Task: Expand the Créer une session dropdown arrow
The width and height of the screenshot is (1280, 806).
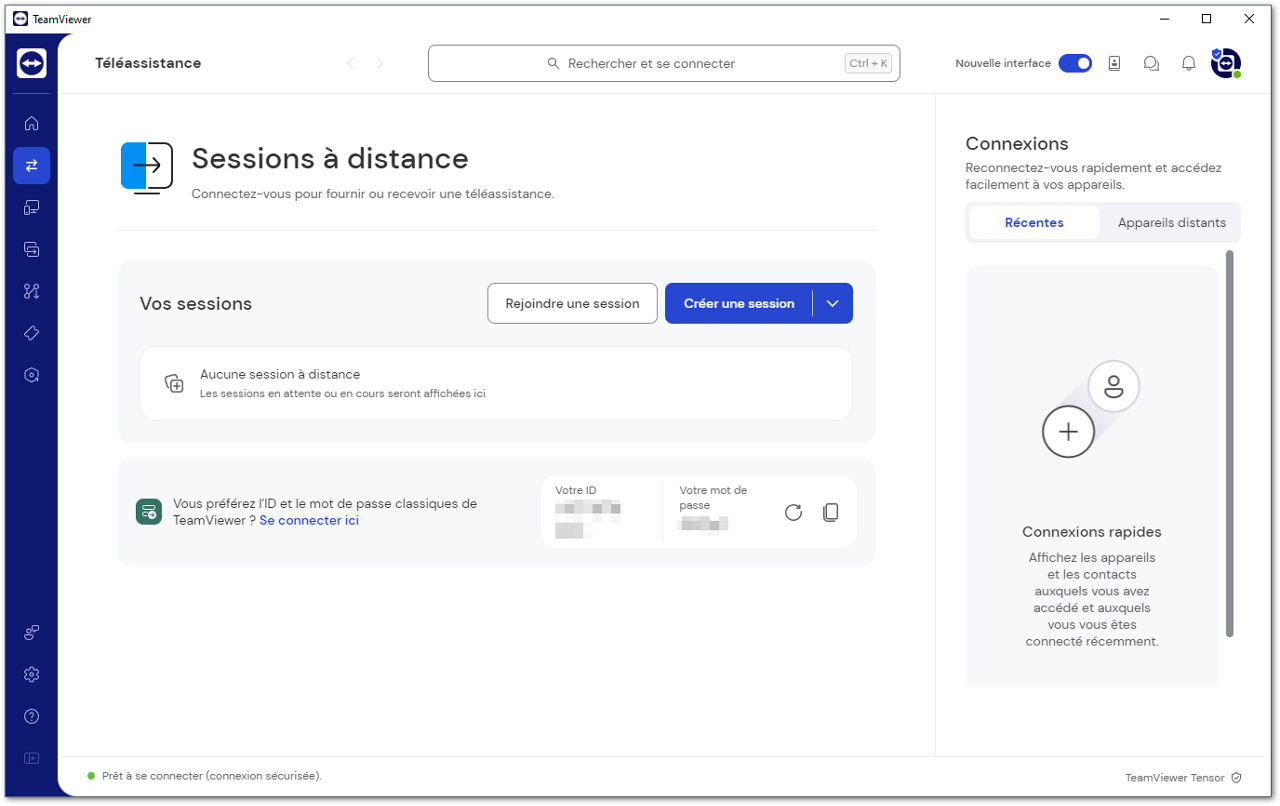Action: (x=833, y=303)
